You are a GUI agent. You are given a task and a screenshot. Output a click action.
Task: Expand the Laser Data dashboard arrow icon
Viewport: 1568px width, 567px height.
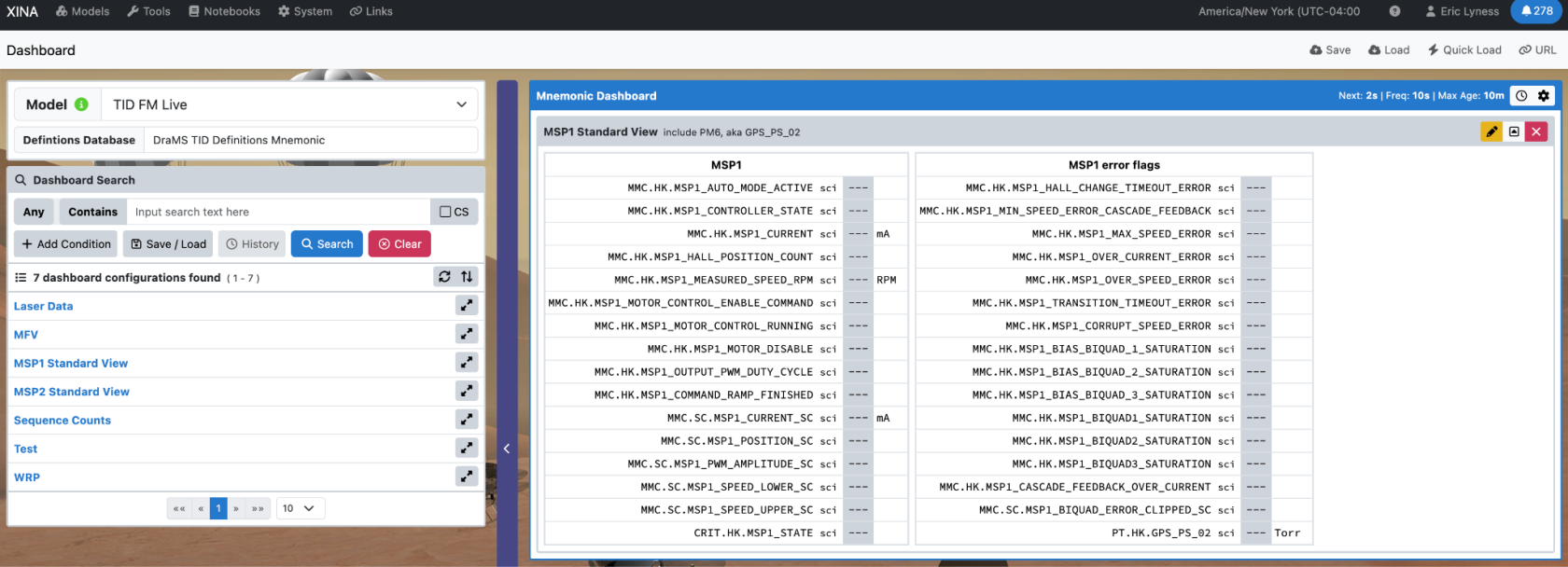[x=467, y=305]
